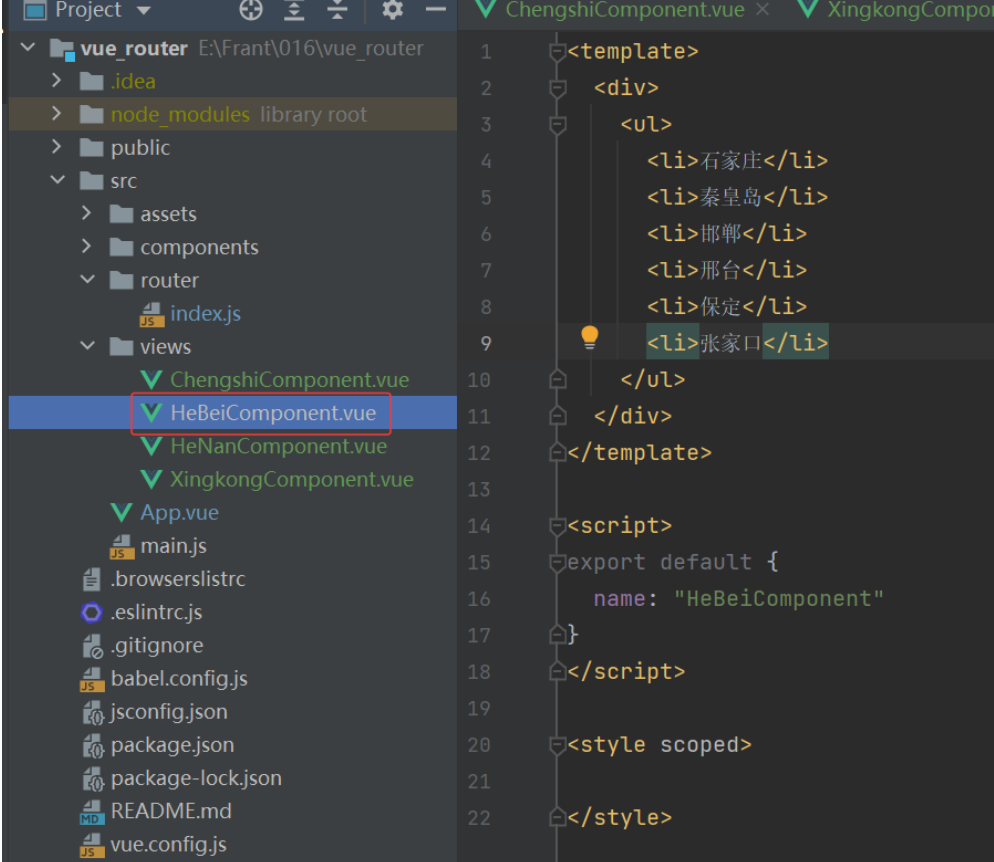
Task: Click the JS file icon beside main.js
Action: (122, 546)
